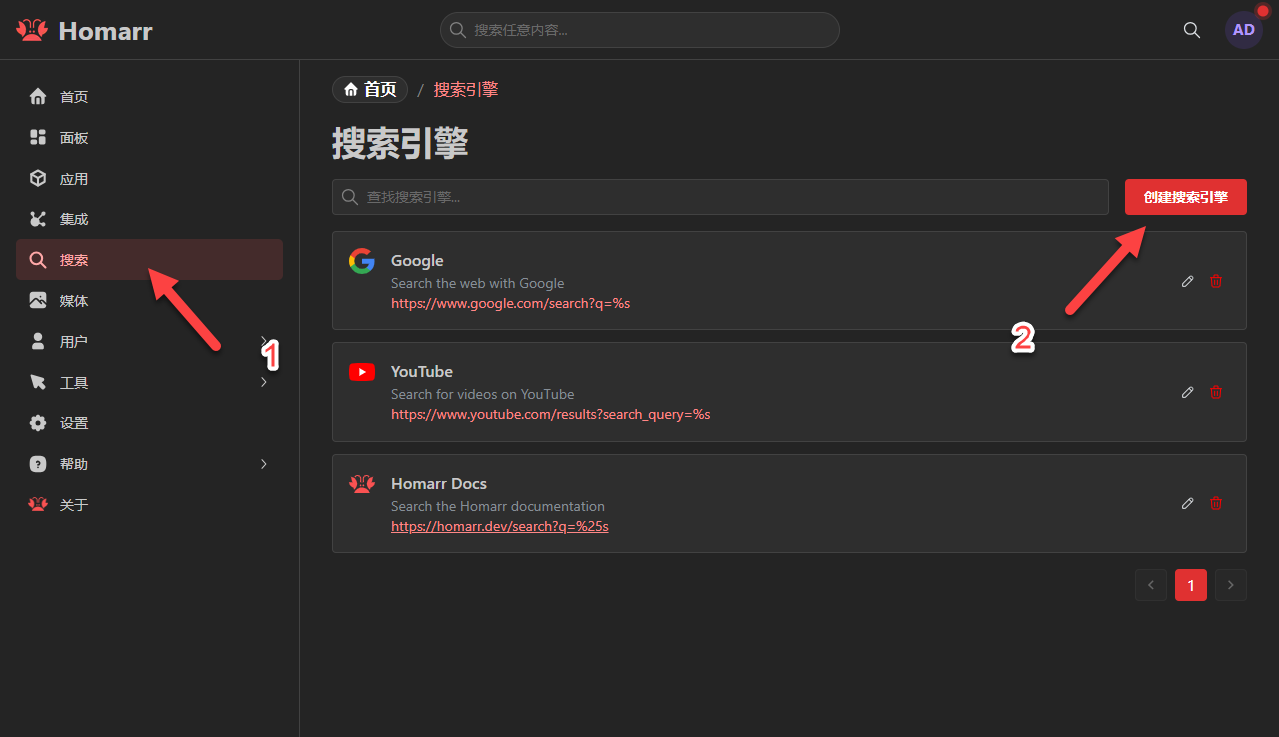Viewport: 1279px width, 737px height.
Task: Go to 首页 in the sidebar
Action: coord(149,97)
